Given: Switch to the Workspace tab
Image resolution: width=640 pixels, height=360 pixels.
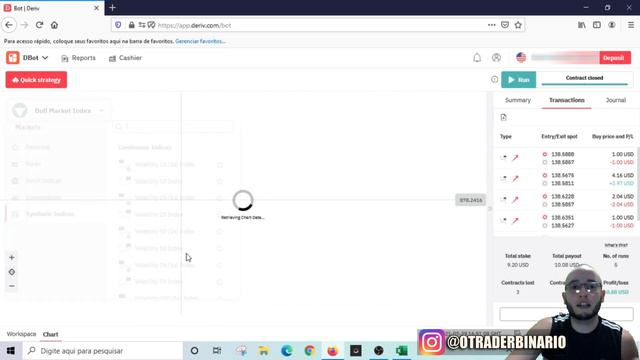Looking at the screenshot, I should tap(21, 334).
